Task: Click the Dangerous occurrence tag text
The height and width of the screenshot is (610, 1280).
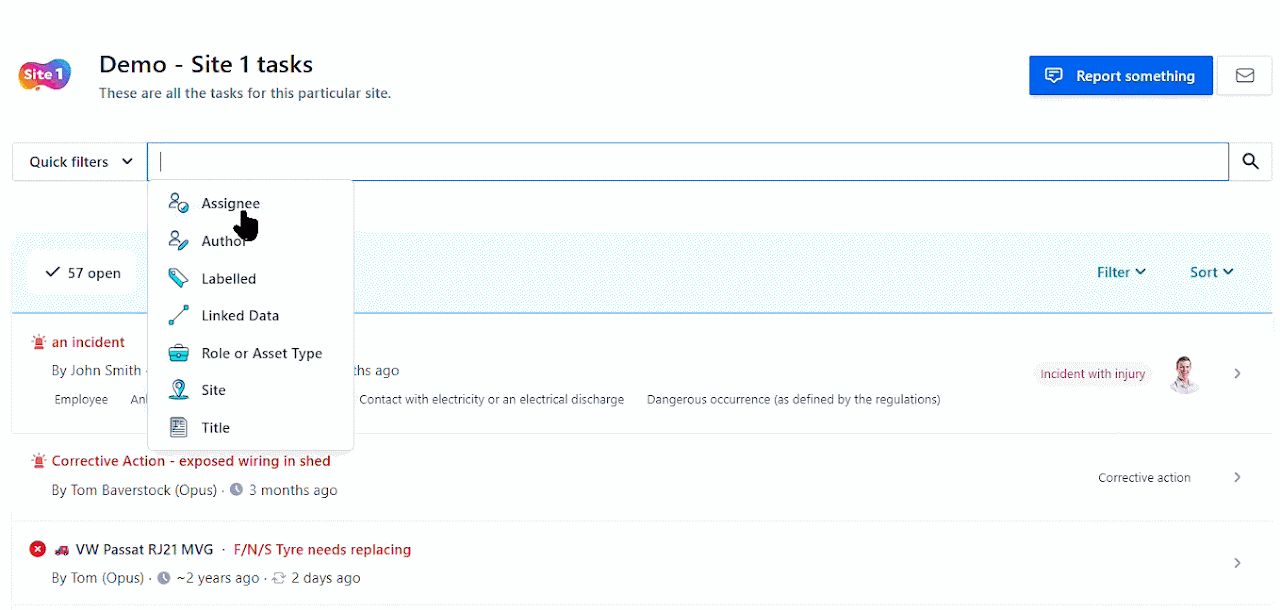Action: click(793, 399)
